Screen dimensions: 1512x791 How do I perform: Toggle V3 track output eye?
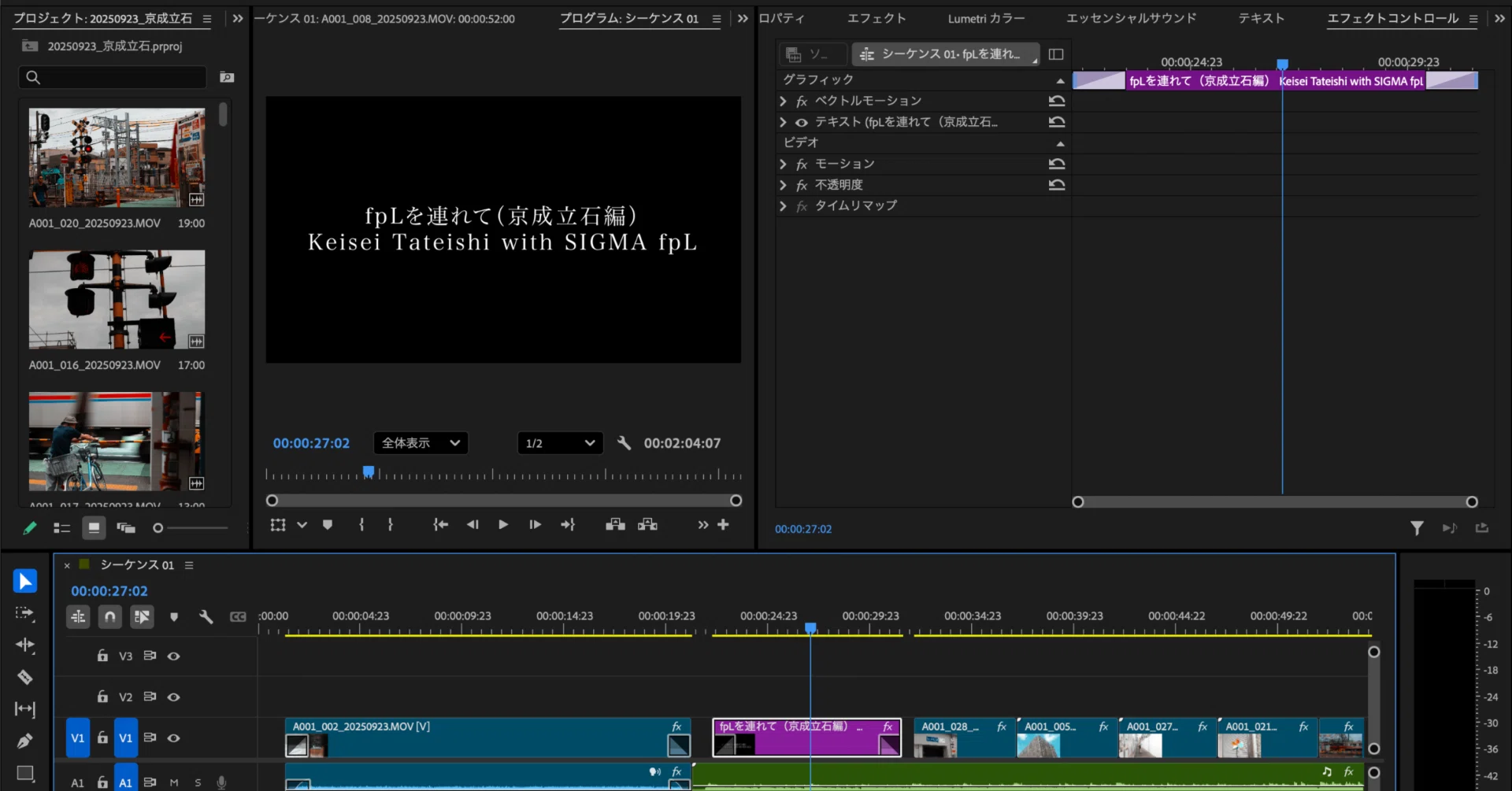pyautogui.click(x=173, y=656)
